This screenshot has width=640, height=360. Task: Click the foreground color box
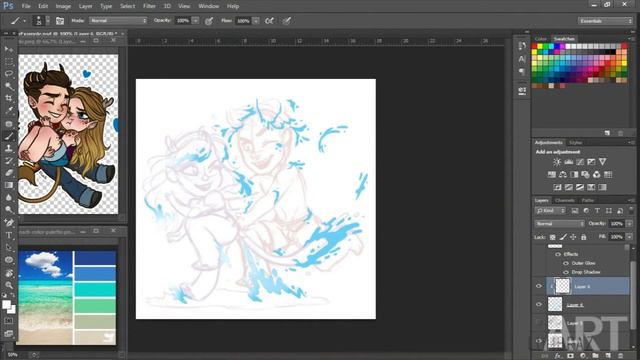(x=6, y=304)
